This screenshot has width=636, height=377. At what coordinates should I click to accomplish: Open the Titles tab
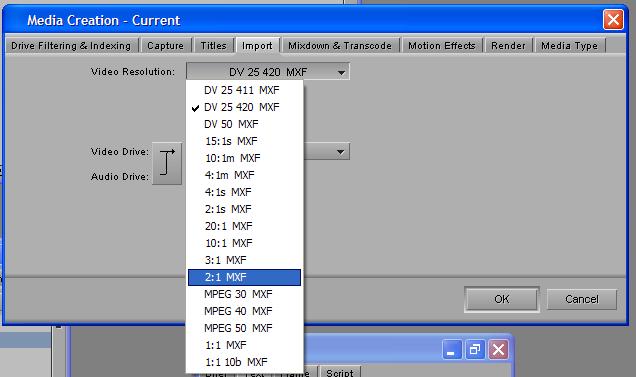point(213,45)
